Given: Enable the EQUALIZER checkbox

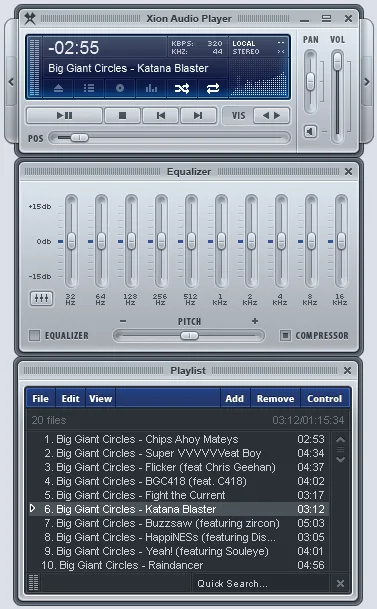Looking at the screenshot, I should pyautogui.click(x=35, y=335).
